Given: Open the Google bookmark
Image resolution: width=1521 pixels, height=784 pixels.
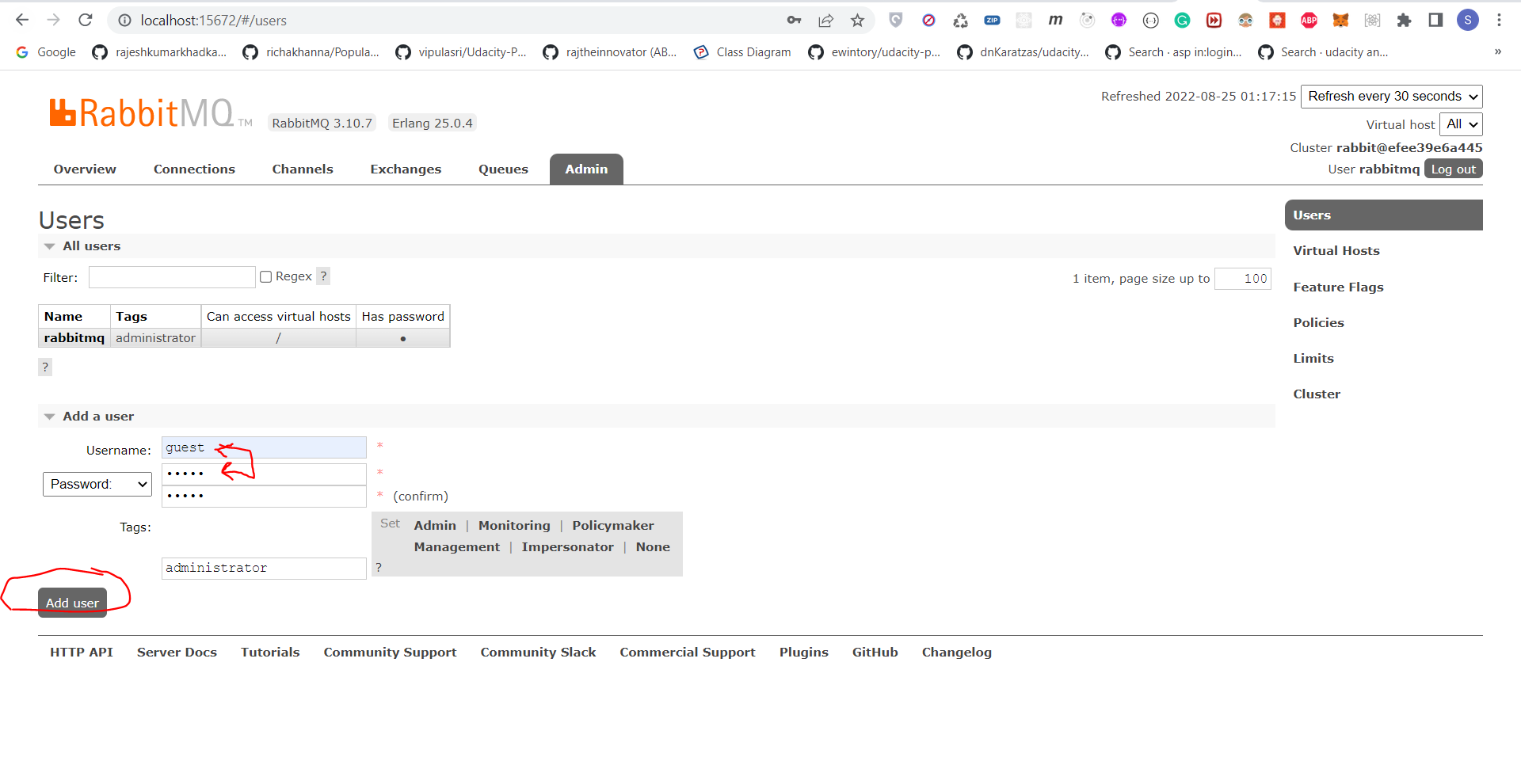Looking at the screenshot, I should tap(46, 52).
